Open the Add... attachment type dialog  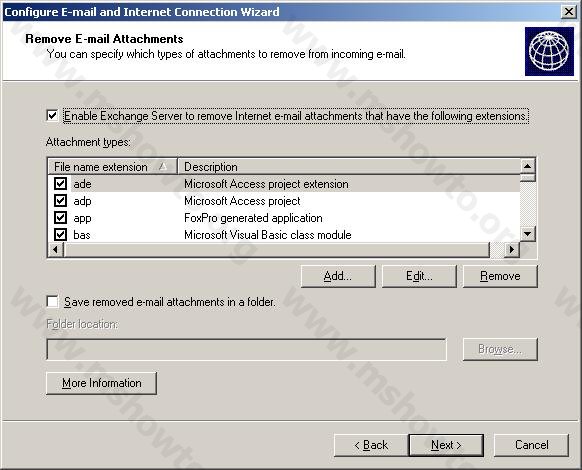(338, 276)
